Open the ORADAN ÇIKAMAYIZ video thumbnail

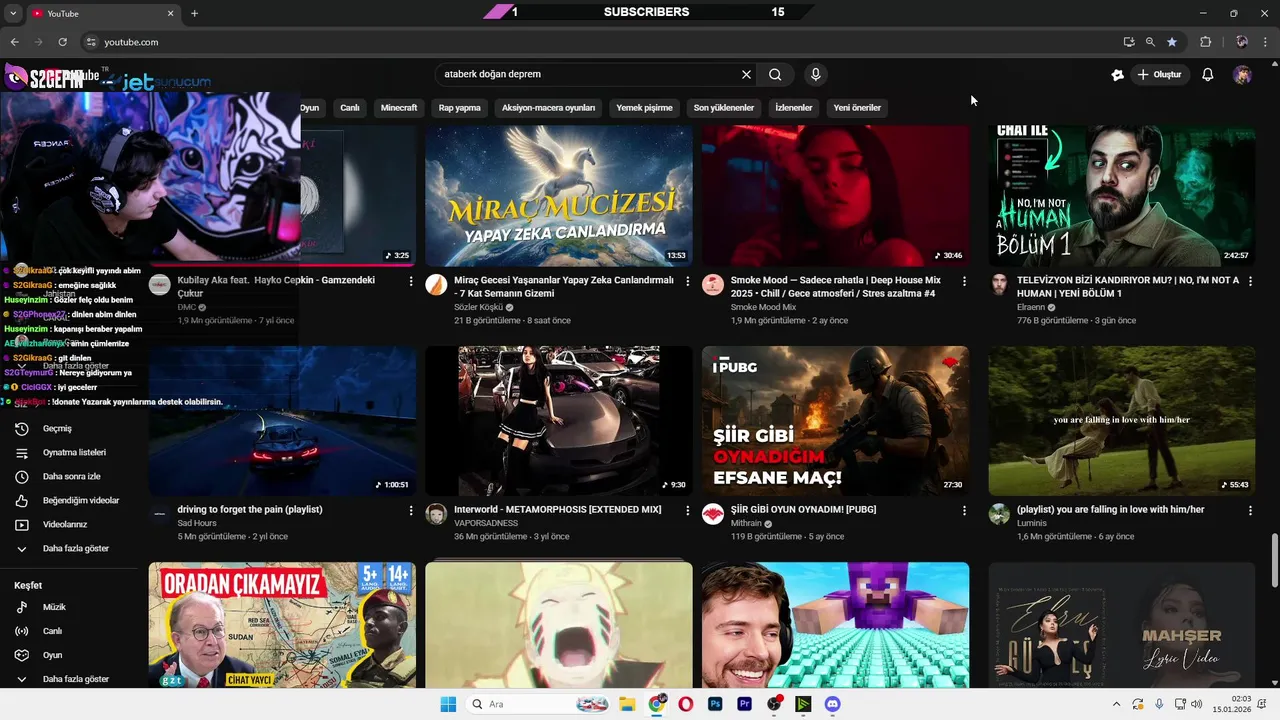click(282, 625)
